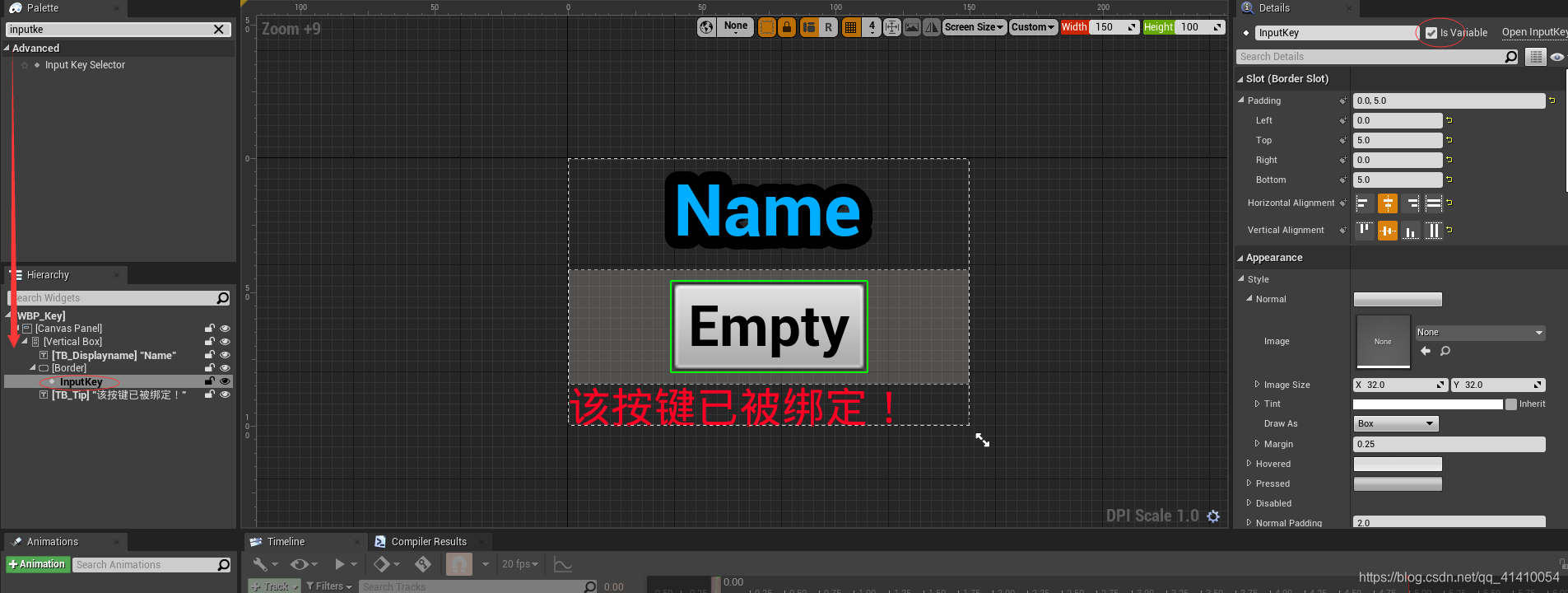Set horizontal alignment to center
The image size is (1568, 593).
(x=1388, y=203)
